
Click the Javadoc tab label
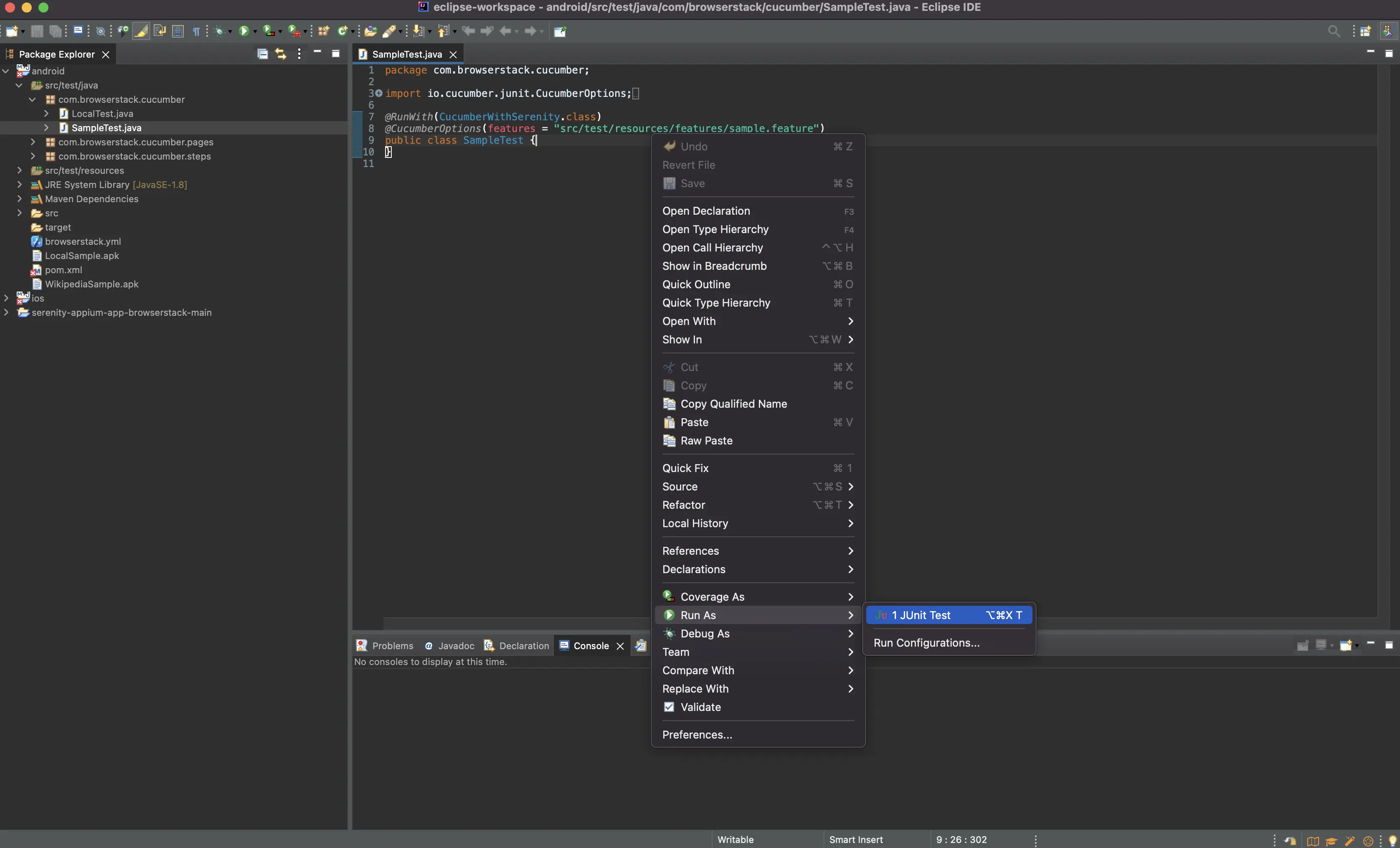point(457,645)
